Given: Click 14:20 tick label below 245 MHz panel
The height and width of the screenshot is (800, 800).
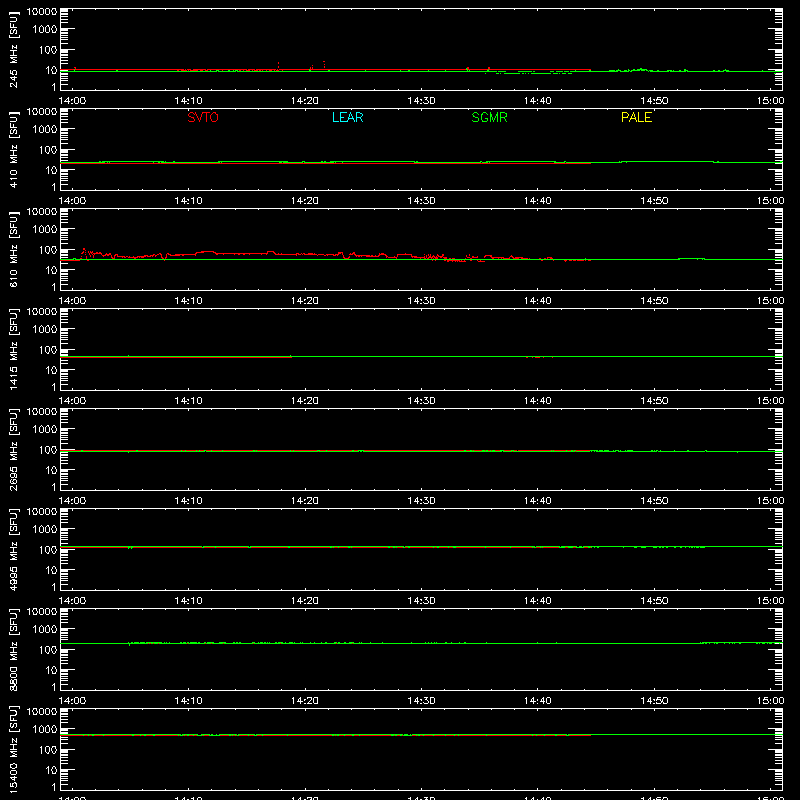Looking at the screenshot, I should (305, 101).
